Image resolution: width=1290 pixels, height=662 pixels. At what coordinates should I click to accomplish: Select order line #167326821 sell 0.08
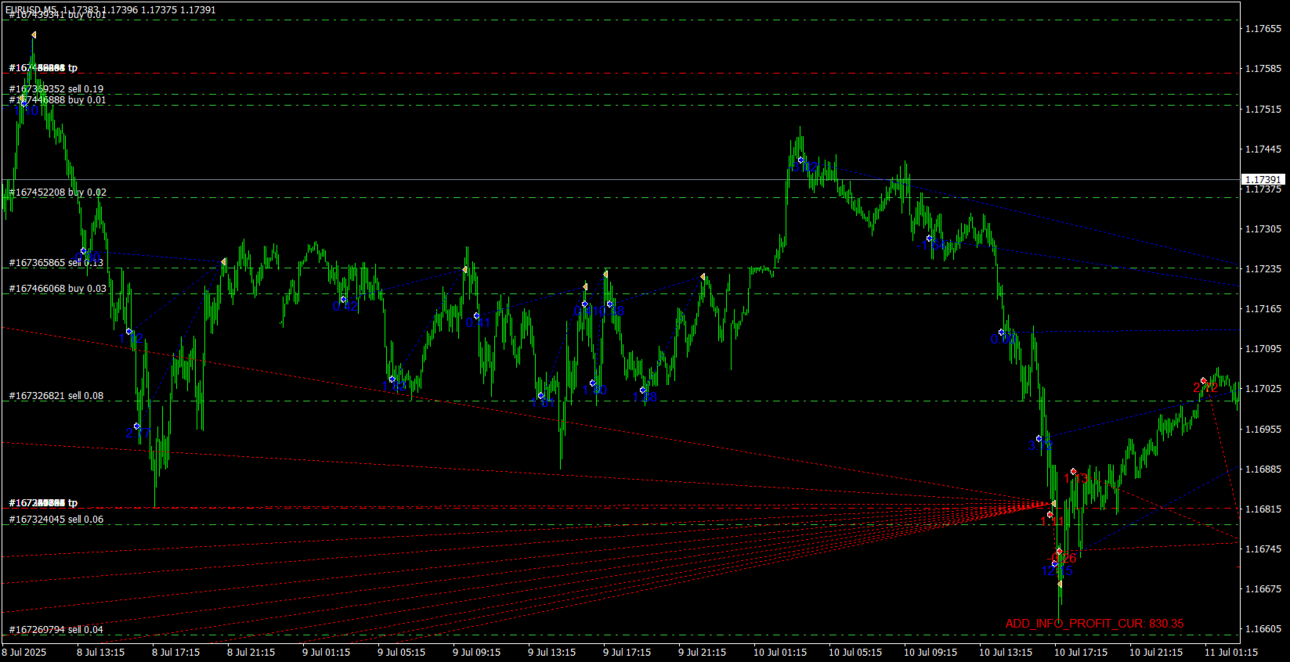57,396
